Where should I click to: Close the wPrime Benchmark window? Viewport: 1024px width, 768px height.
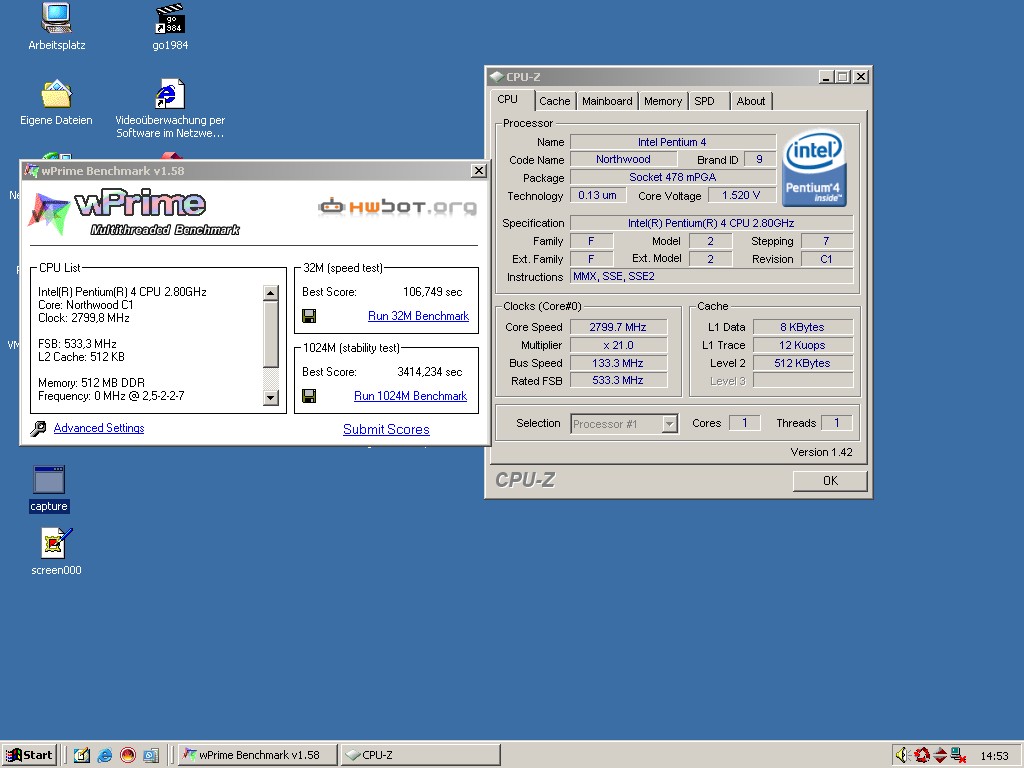[479, 170]
